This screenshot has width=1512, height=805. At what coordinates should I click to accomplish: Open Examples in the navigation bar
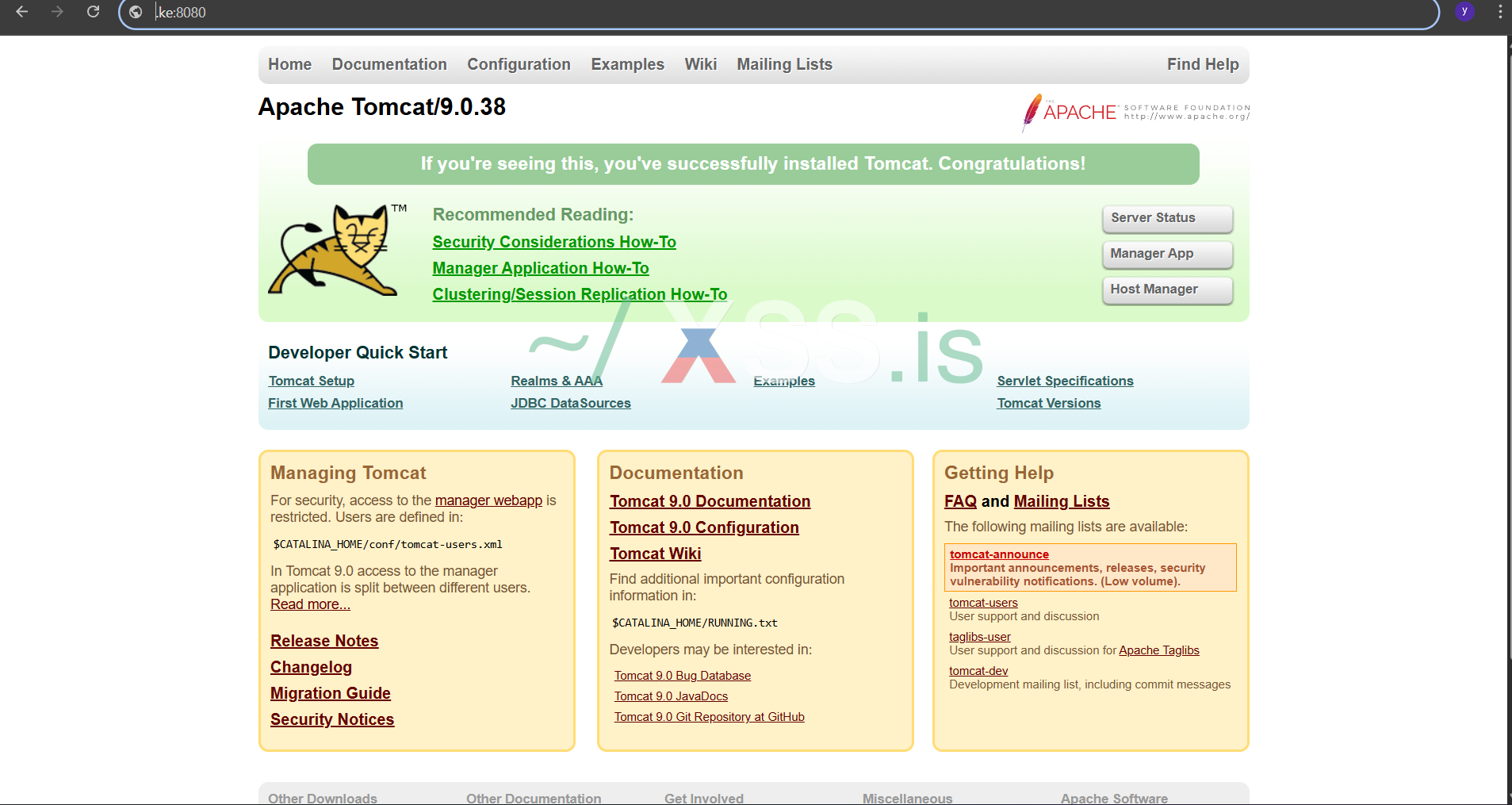click(x=627, y=64)
